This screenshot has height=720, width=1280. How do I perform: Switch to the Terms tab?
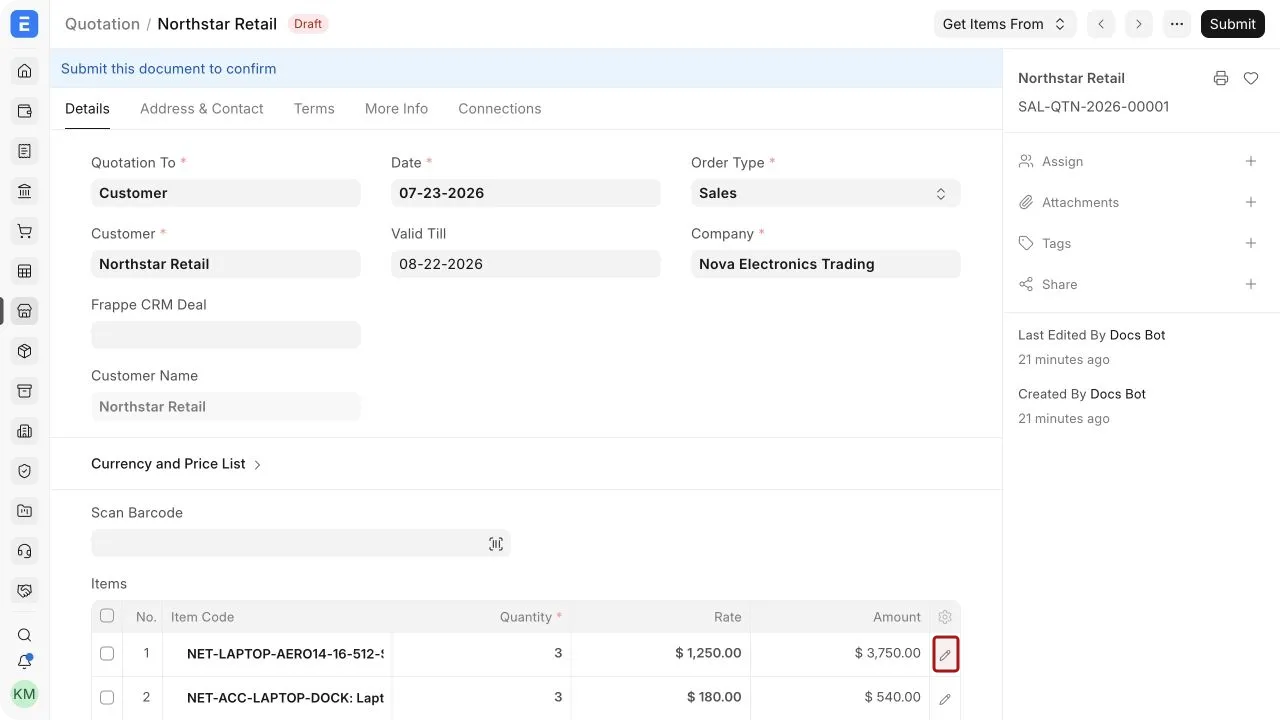(x=314, y=108)
